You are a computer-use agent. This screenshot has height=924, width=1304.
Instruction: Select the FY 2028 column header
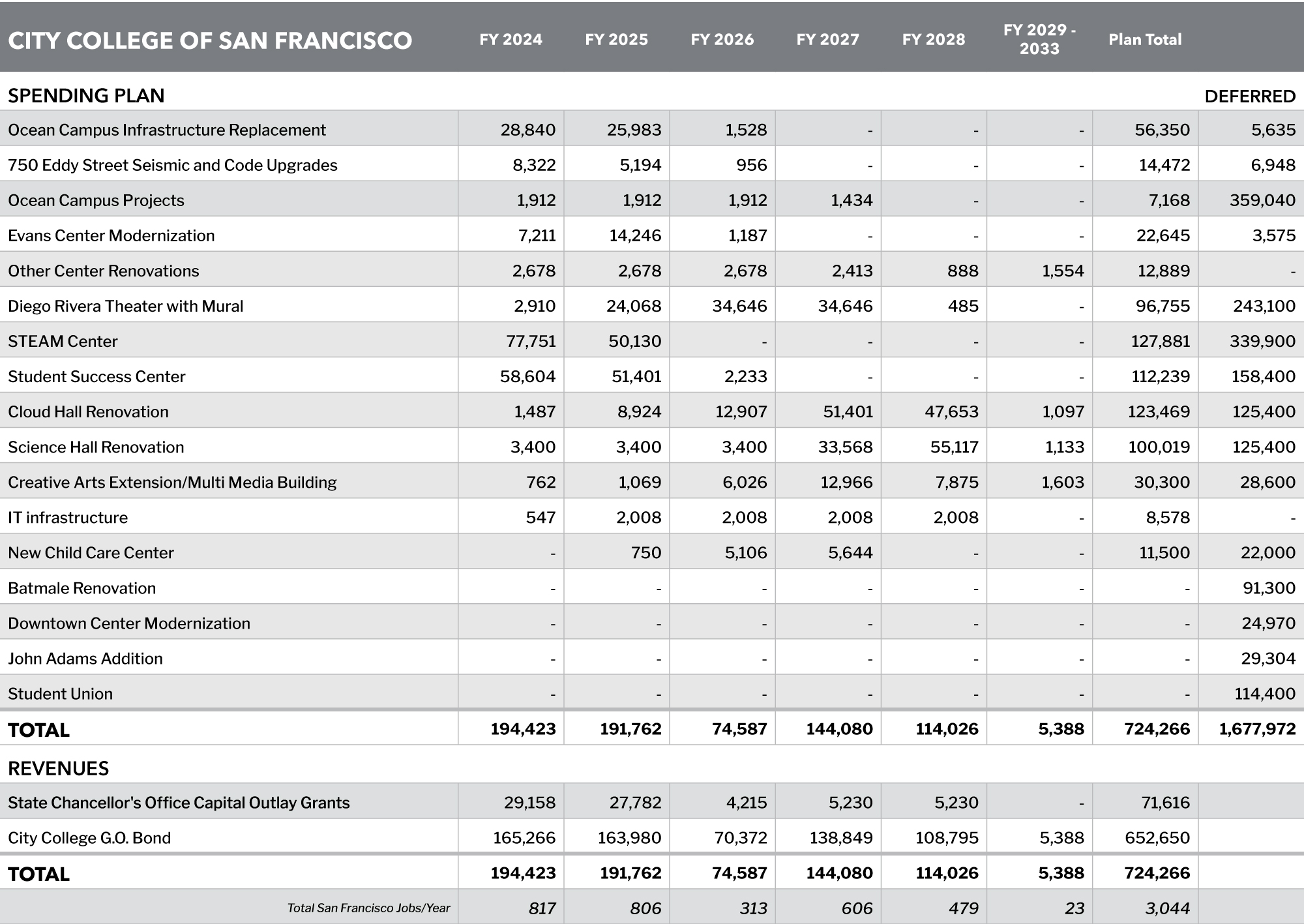tap(933, 40)
